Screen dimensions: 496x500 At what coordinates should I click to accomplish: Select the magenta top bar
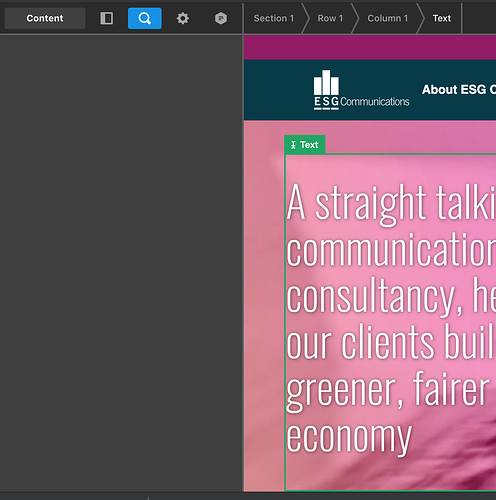pos(370,47)
